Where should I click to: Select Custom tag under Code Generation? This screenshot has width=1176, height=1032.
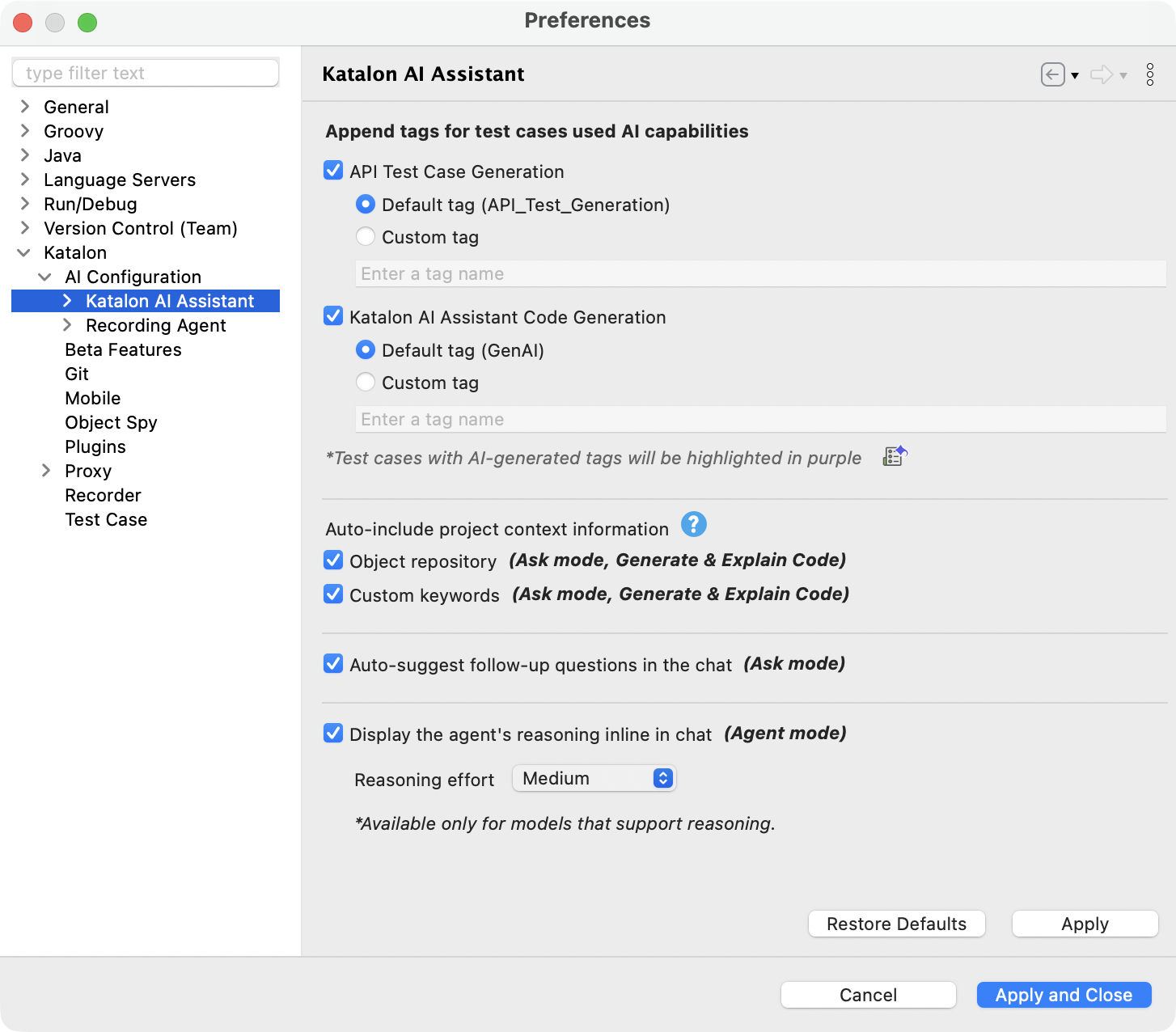point(366,383)
